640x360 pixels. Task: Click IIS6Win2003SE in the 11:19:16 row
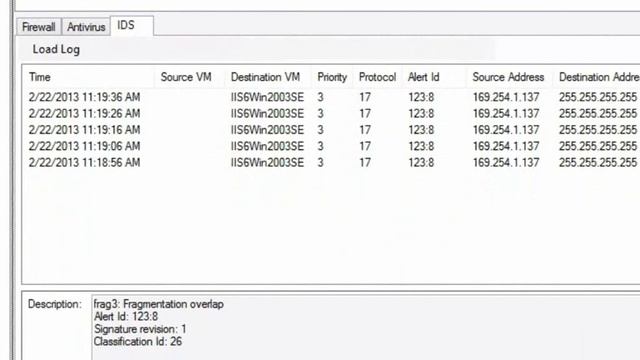267,130
